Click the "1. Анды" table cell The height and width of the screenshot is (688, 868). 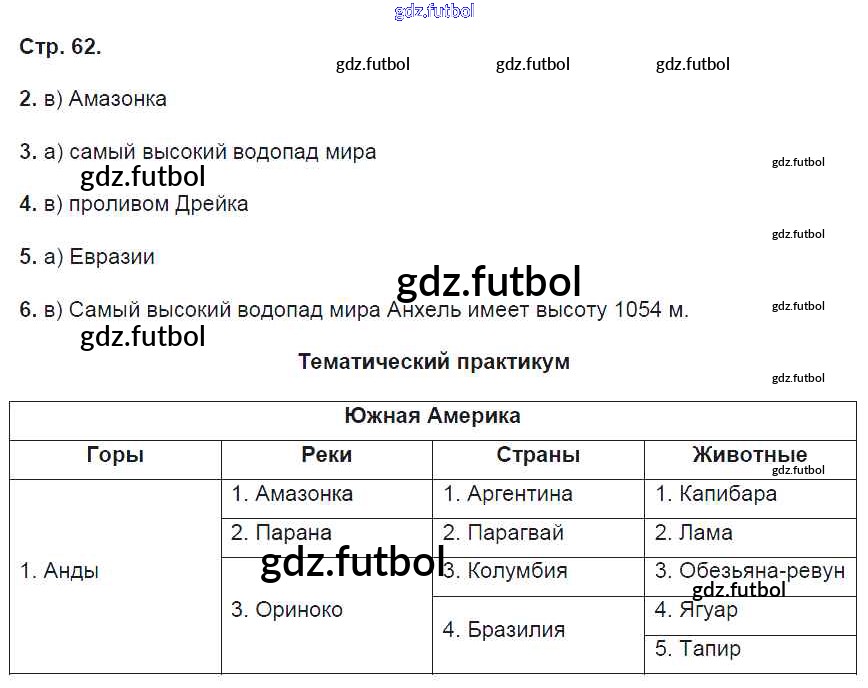coord(60,571)
